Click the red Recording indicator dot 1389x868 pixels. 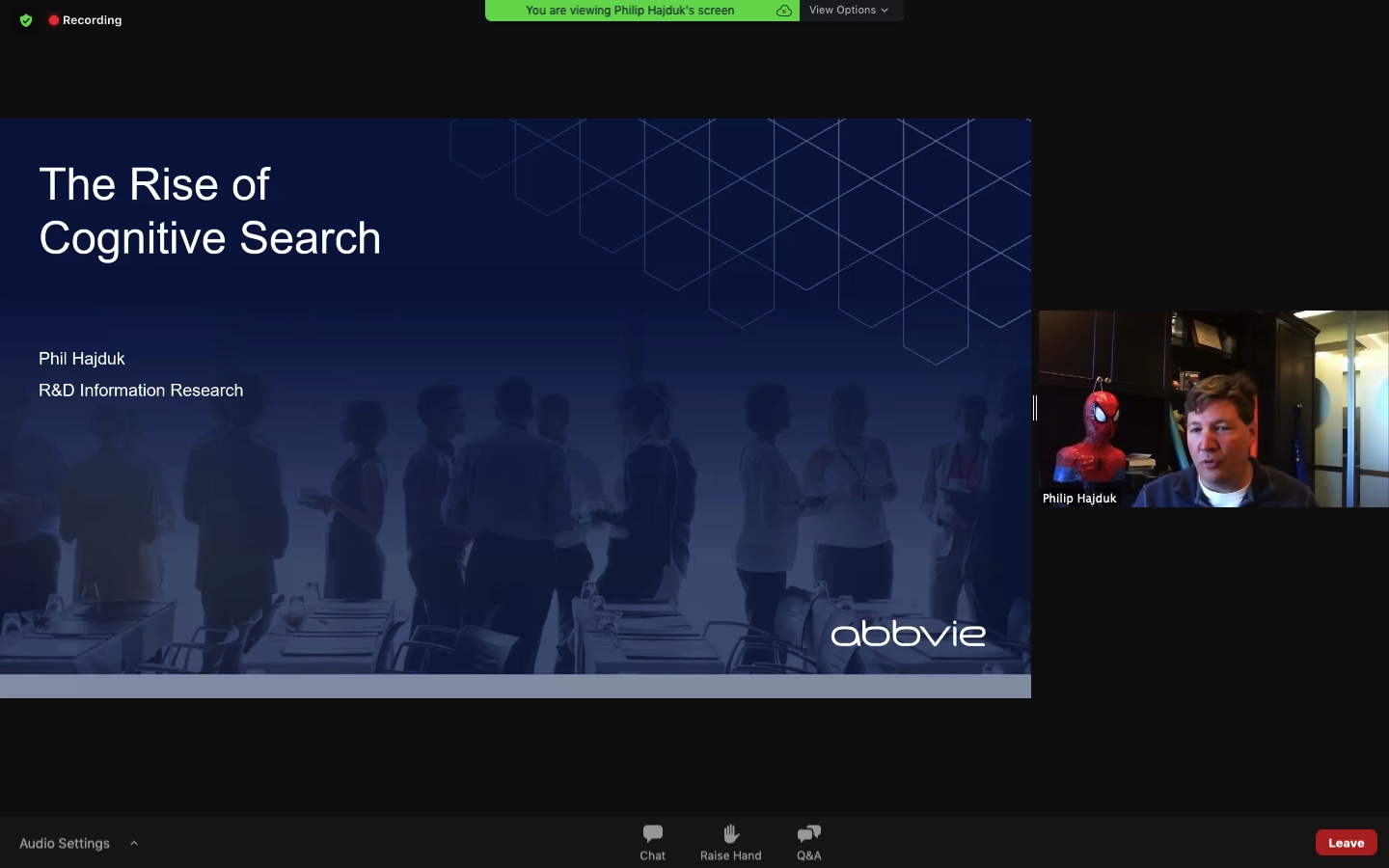pyautogui.click(x=54, y=20)
